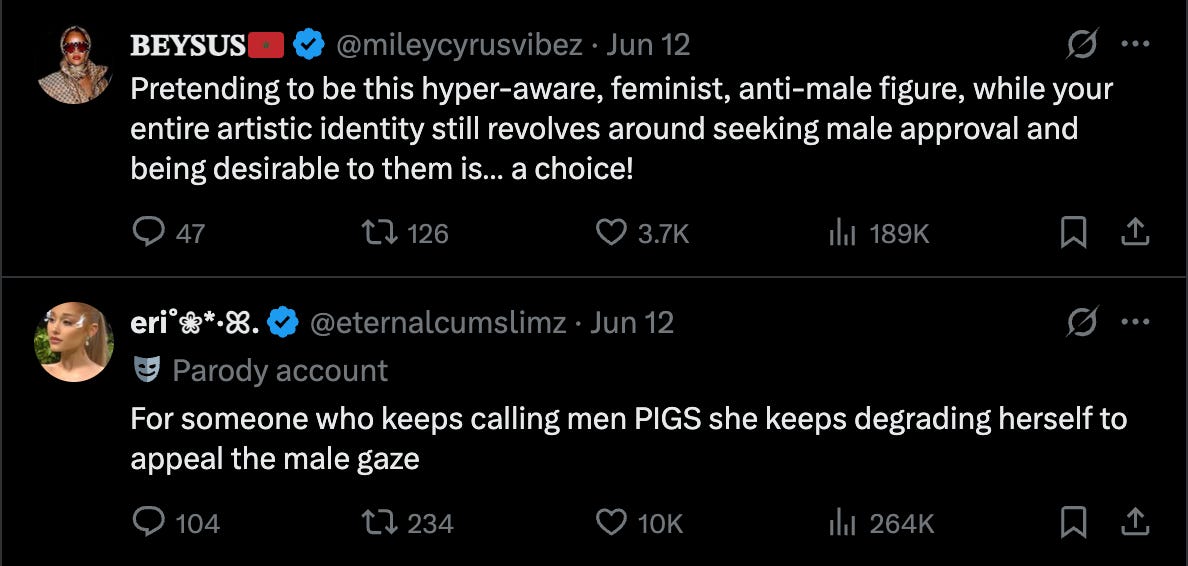Bookmark the eri tweet
This screenshot has width=1188, height=566.
[x=1073, y=522]
